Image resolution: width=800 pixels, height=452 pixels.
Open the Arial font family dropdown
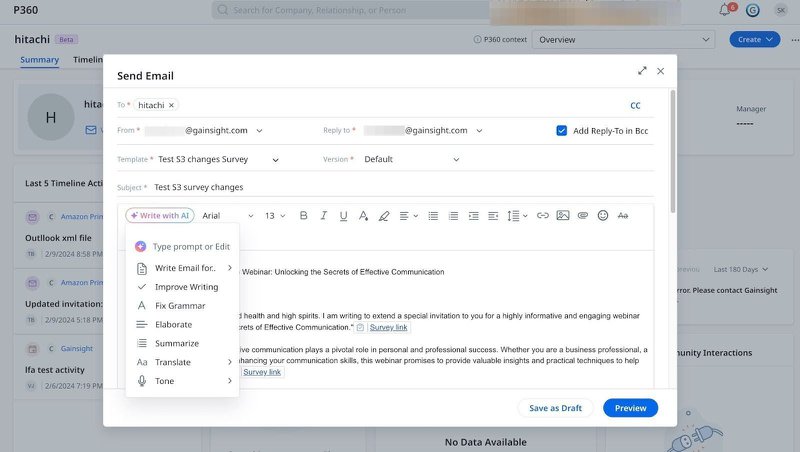[x=227, y=216]
